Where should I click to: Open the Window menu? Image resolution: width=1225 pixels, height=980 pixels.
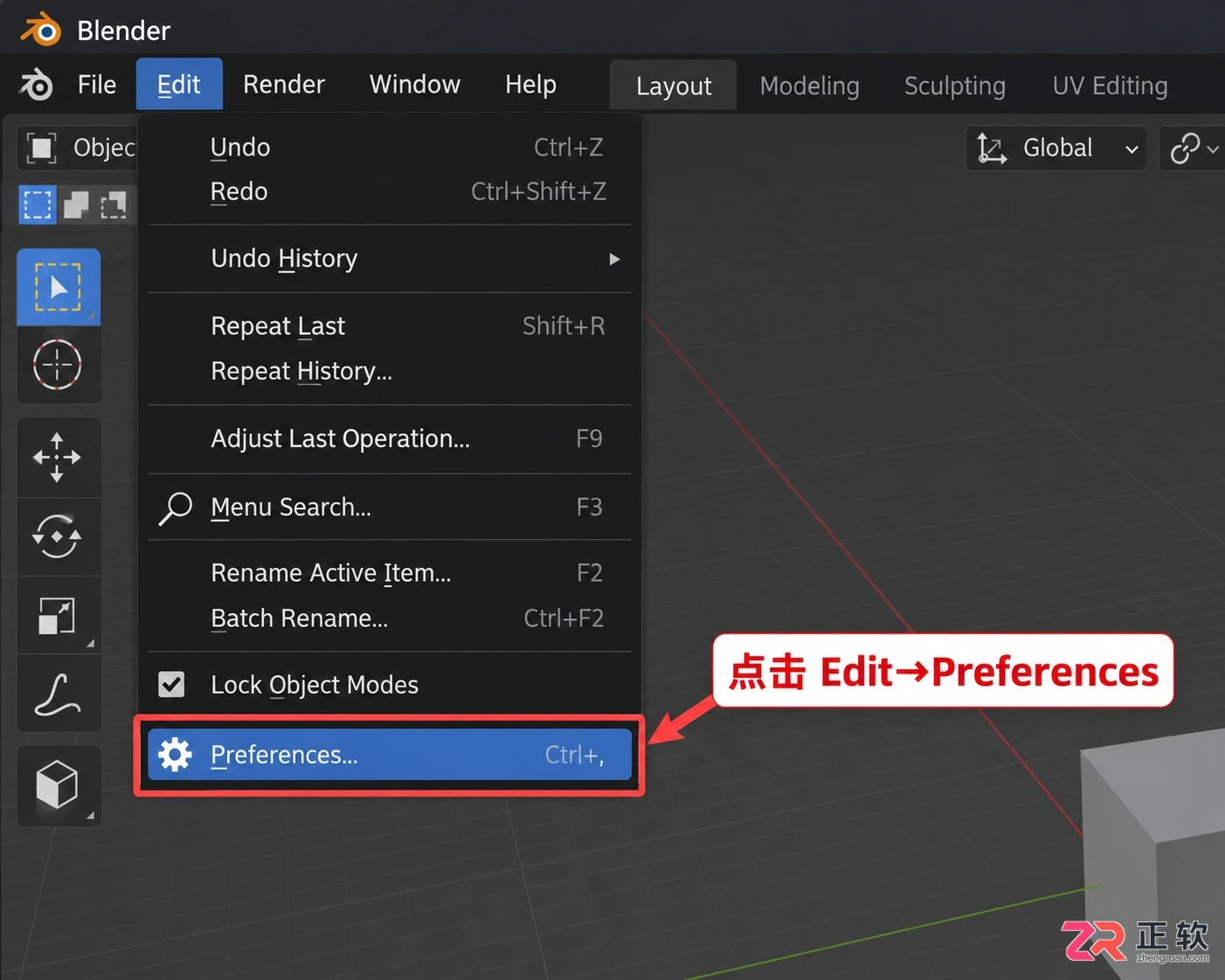click(x=415, y=85)
